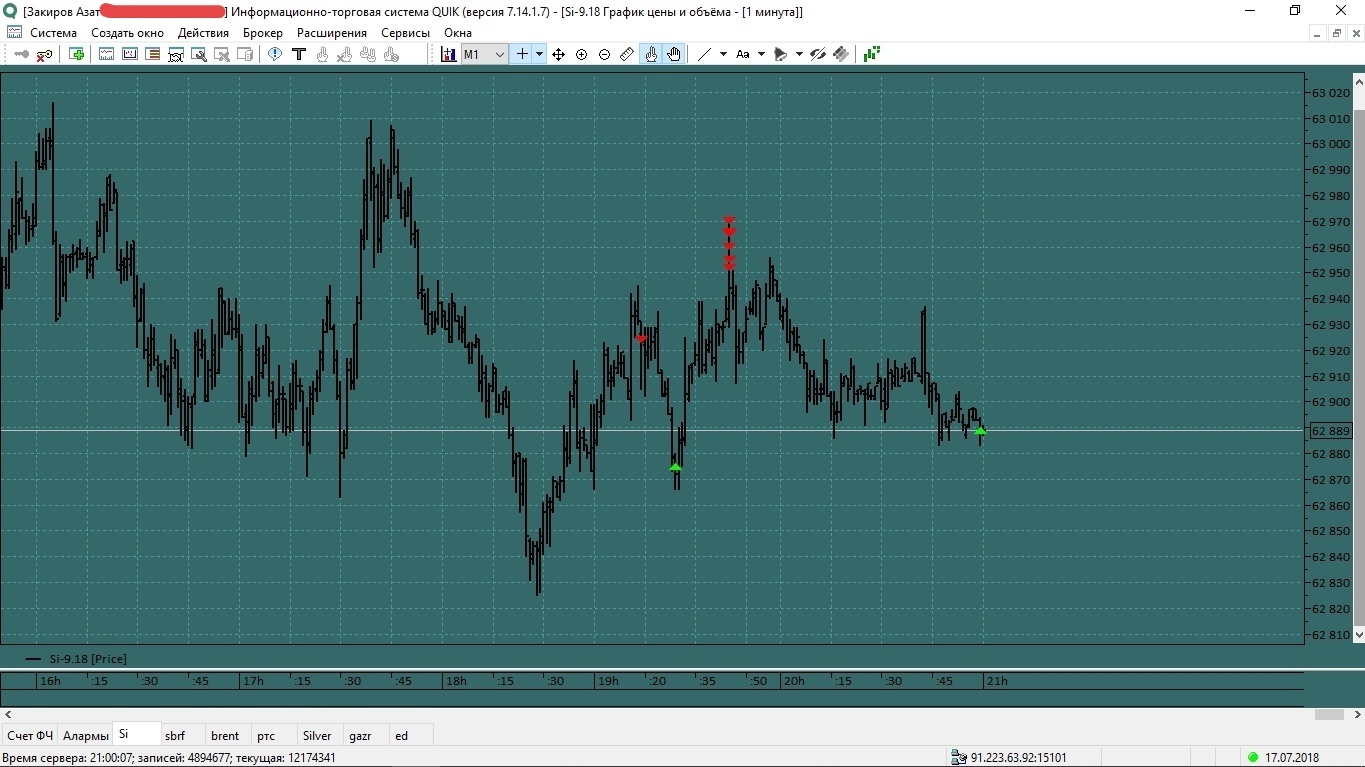Close the inner chart window
This screenshot has width=1365, height=767.
(1355, 33)
